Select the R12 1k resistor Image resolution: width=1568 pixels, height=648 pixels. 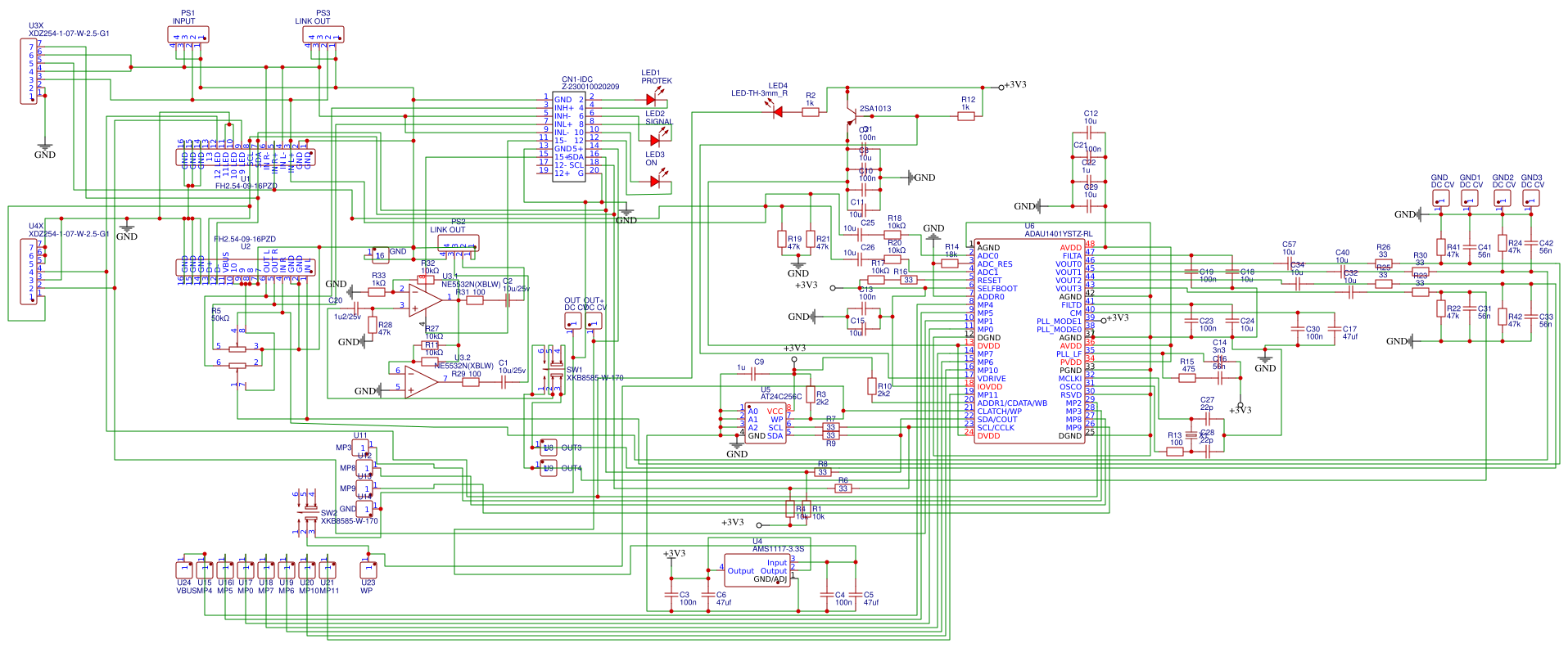point(966,116)
